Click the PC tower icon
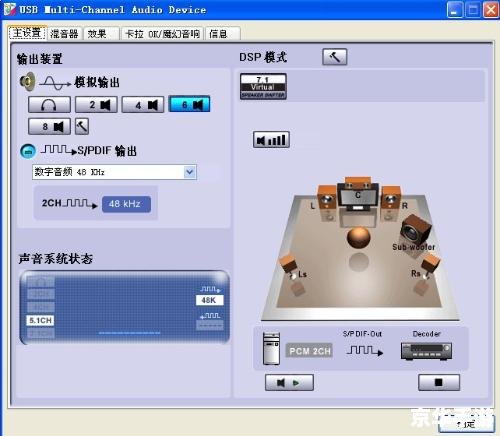Screen dimensions: 500x436 [x=271, y=349]
